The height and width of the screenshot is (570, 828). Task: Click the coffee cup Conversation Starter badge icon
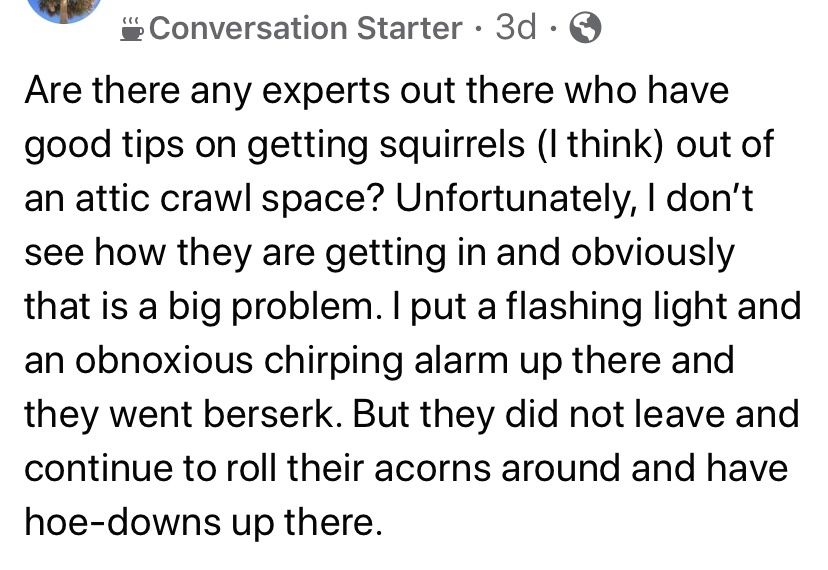click(130, 28)
